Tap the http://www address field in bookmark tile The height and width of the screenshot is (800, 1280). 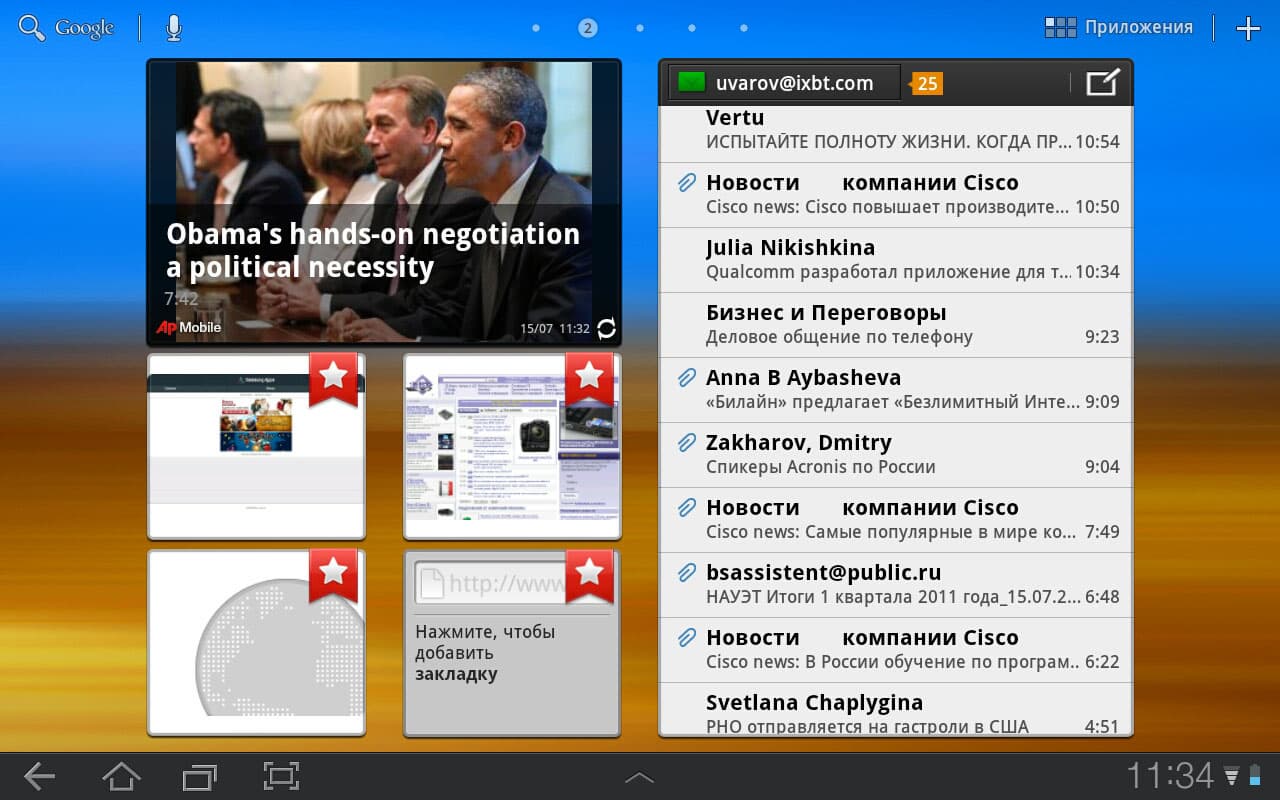click(490, 583)
